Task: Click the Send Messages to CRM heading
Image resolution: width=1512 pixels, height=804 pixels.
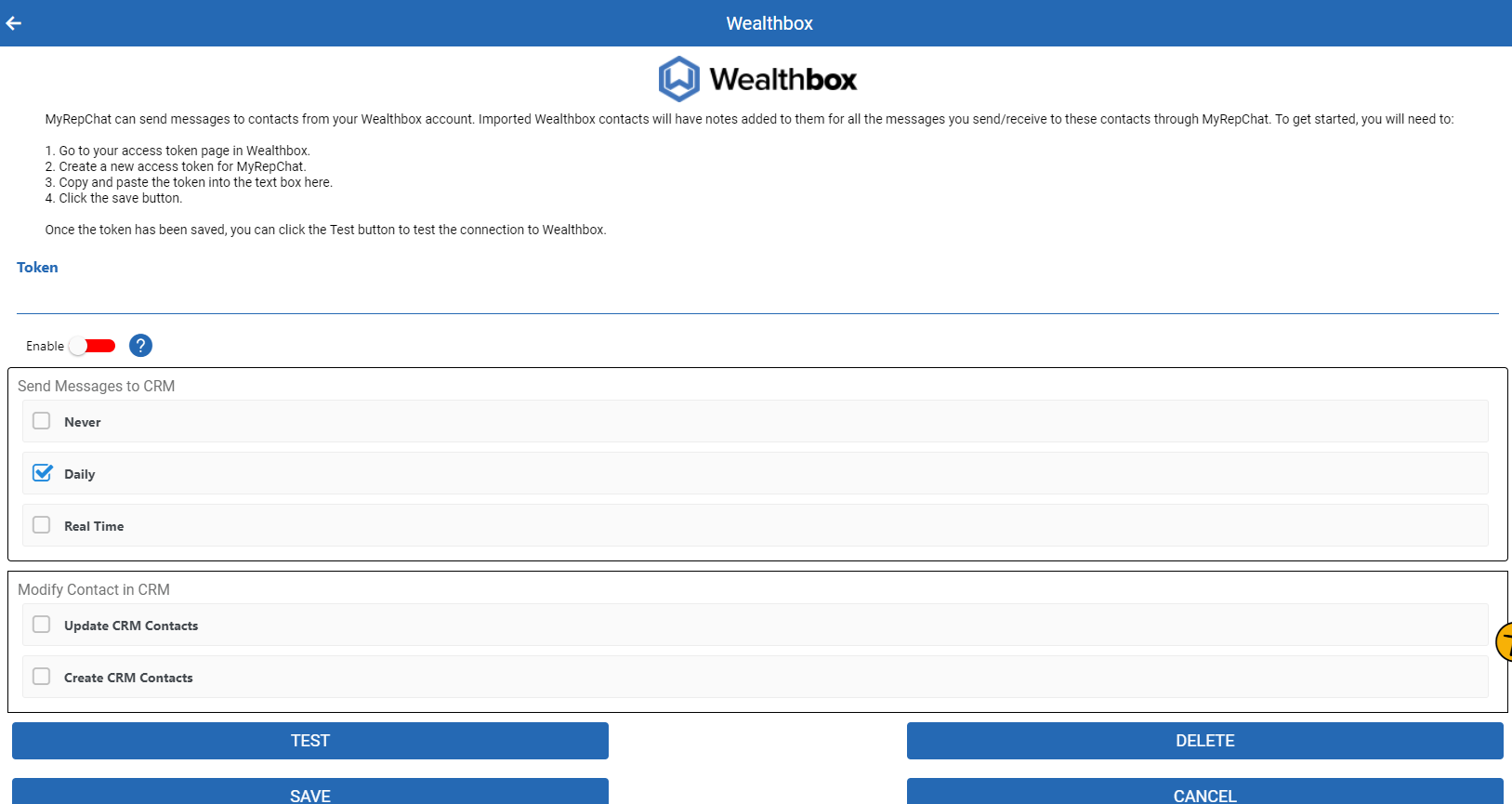Action: 96,386
